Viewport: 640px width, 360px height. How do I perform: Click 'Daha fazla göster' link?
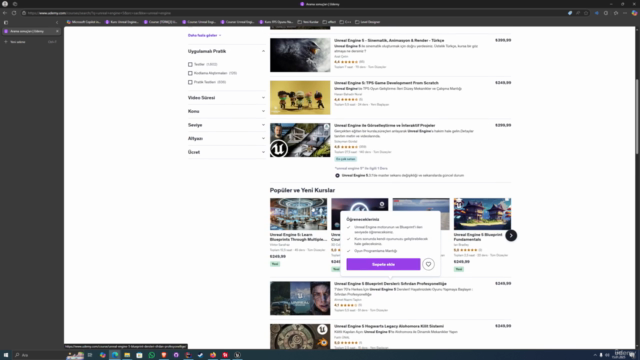tap(204, 36)
